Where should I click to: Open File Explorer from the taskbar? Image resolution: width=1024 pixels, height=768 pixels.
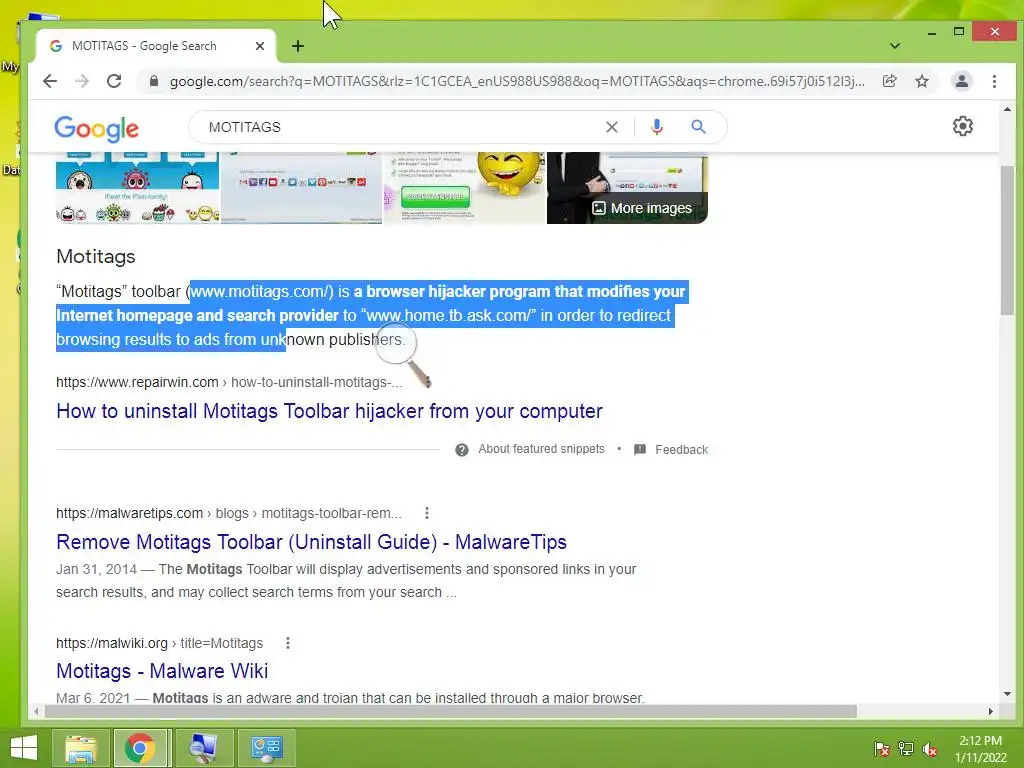pyautogui.click(x=80, y=748)
